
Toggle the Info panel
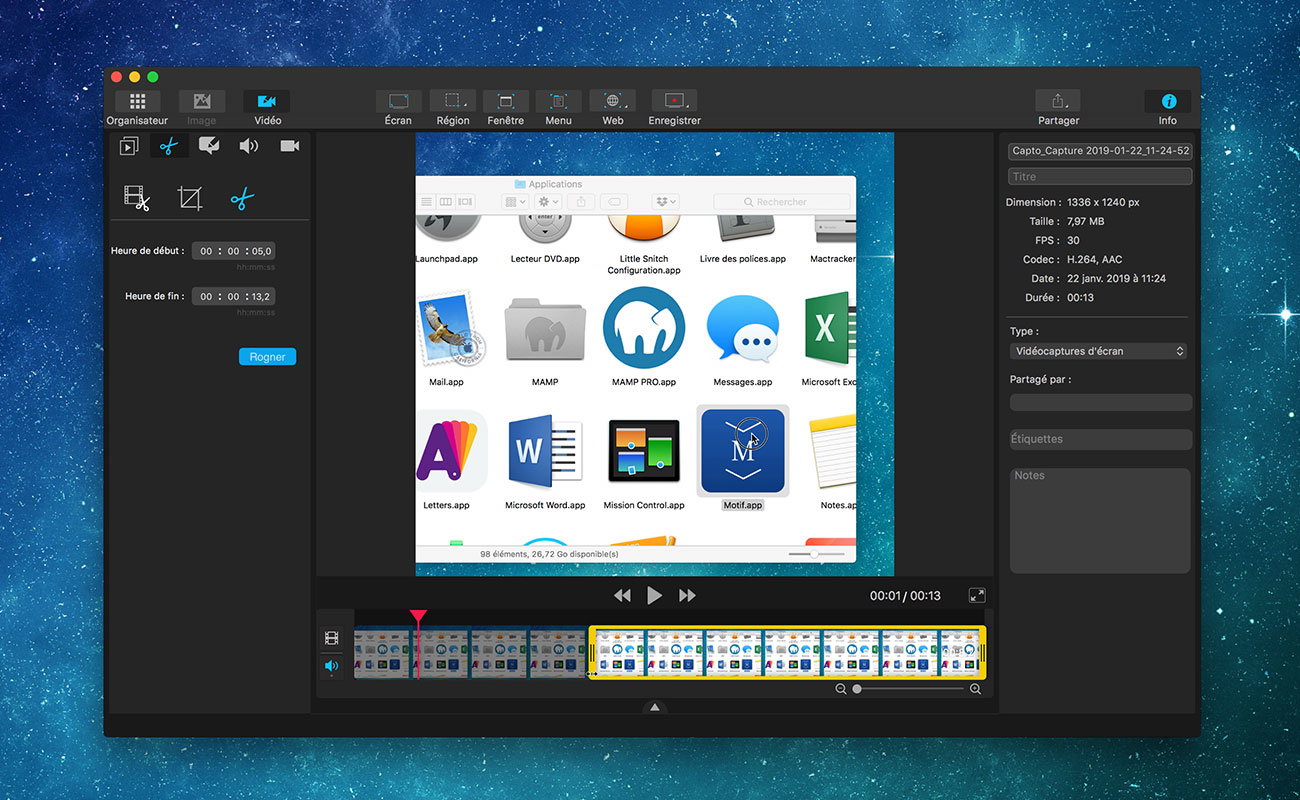point(1167,102)
